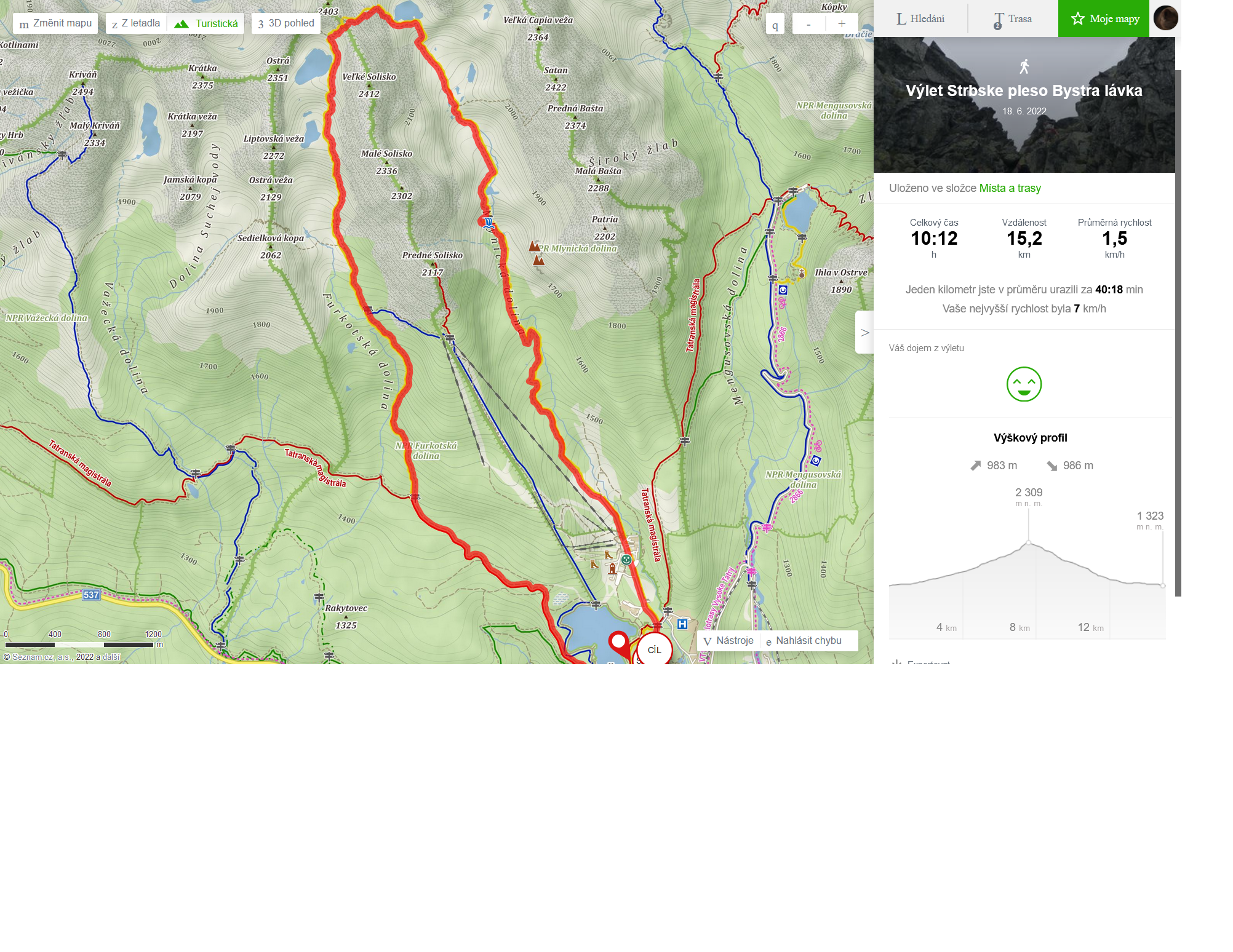Open the Nástroje tools menu
This screenshot has height=952, width=1233.
(728, 641)
